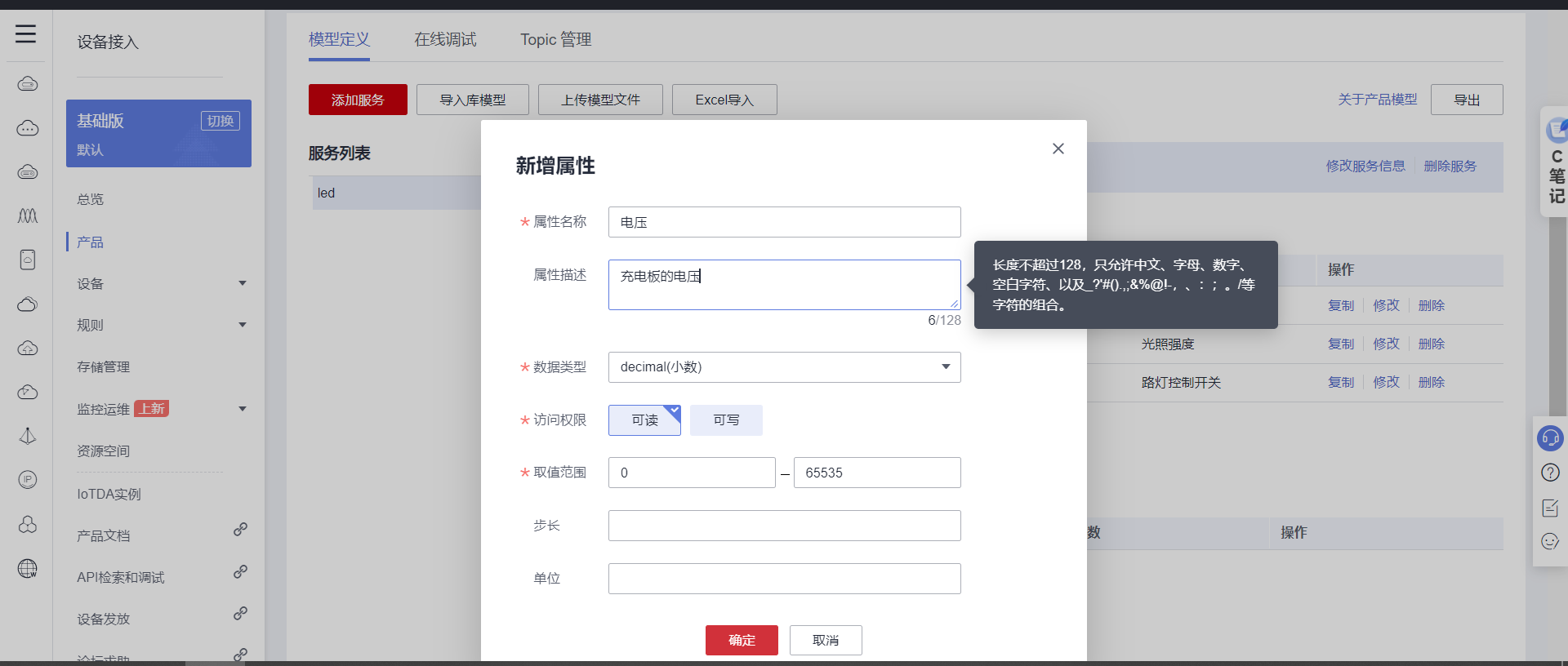1568x666 pixels.
Task: Switch to the Topic 管理 tab
Action: coord(556,39)
